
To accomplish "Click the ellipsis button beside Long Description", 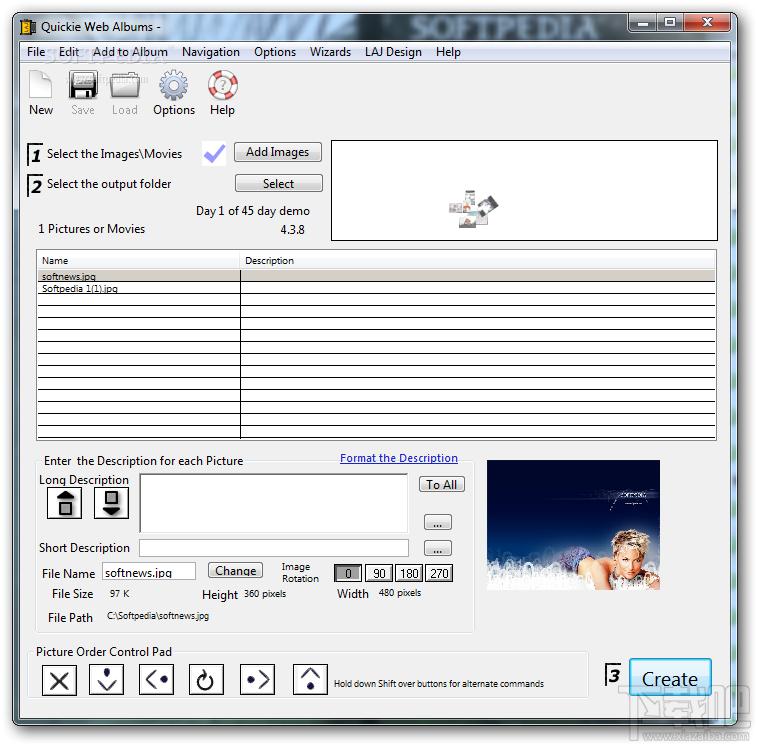I will click(437, 522).
